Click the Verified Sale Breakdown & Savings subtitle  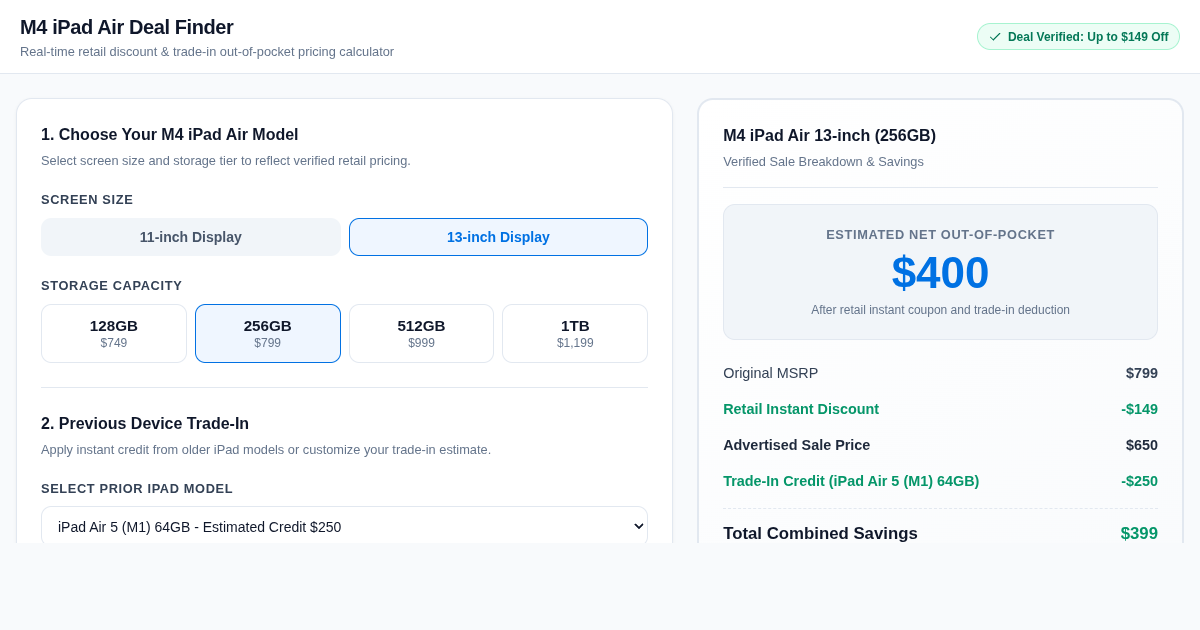tap(824, 162)
